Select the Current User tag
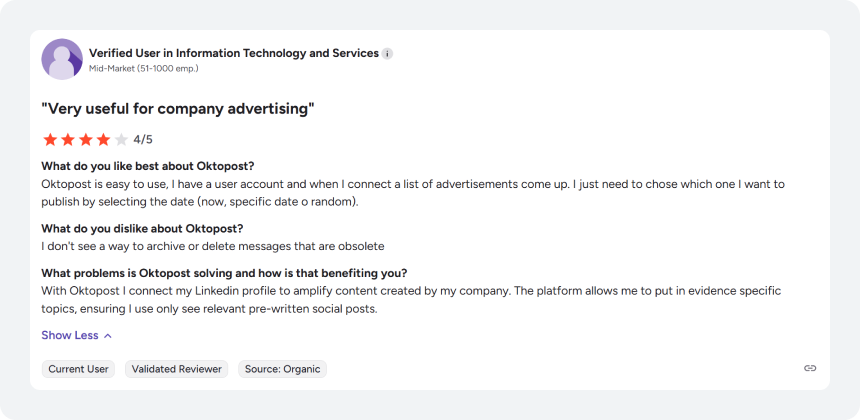860x420 pixels. pos(78,369)
